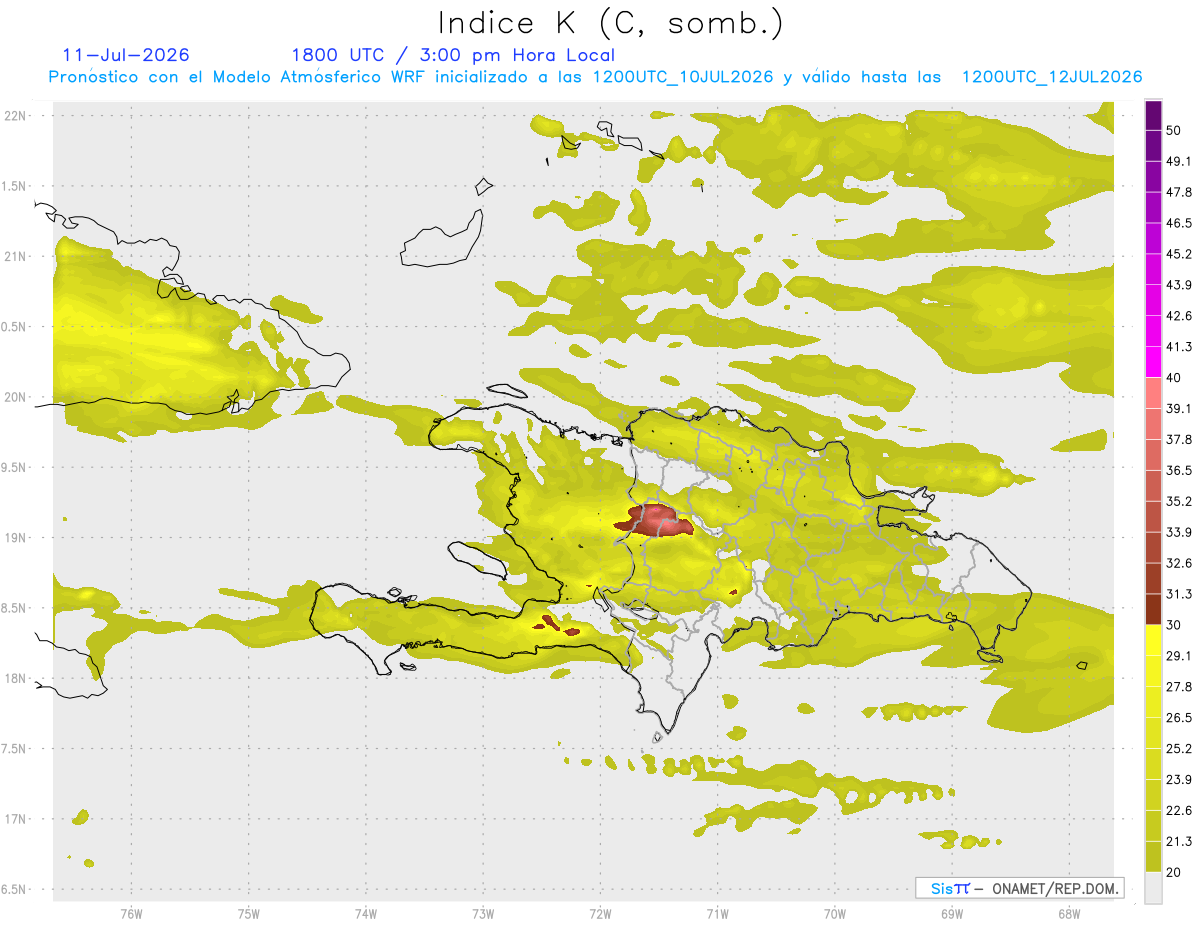
Task: Click the '26.5' color scale value
Action: tap(1179, 718)
